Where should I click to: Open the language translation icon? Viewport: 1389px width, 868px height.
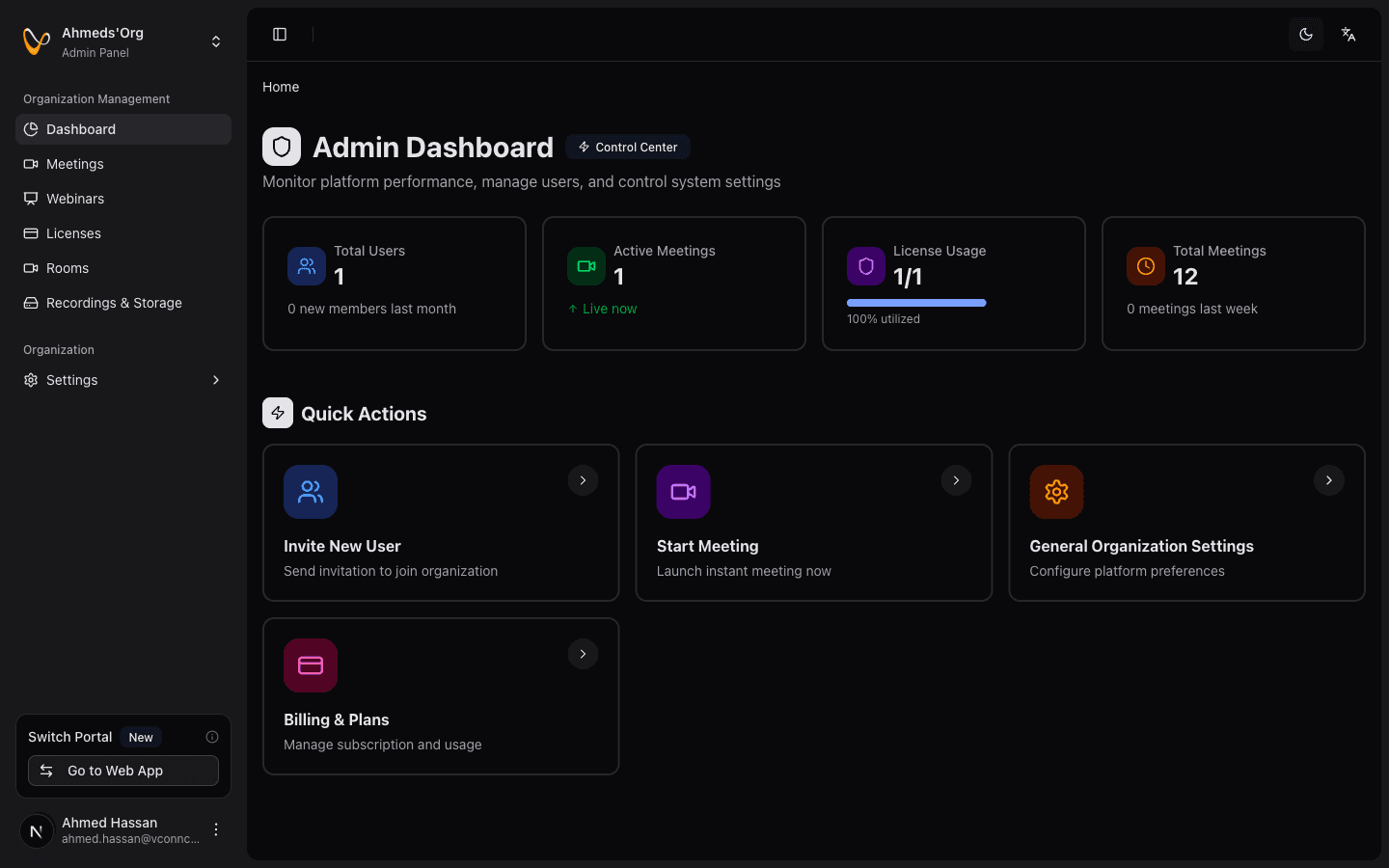1348,35
